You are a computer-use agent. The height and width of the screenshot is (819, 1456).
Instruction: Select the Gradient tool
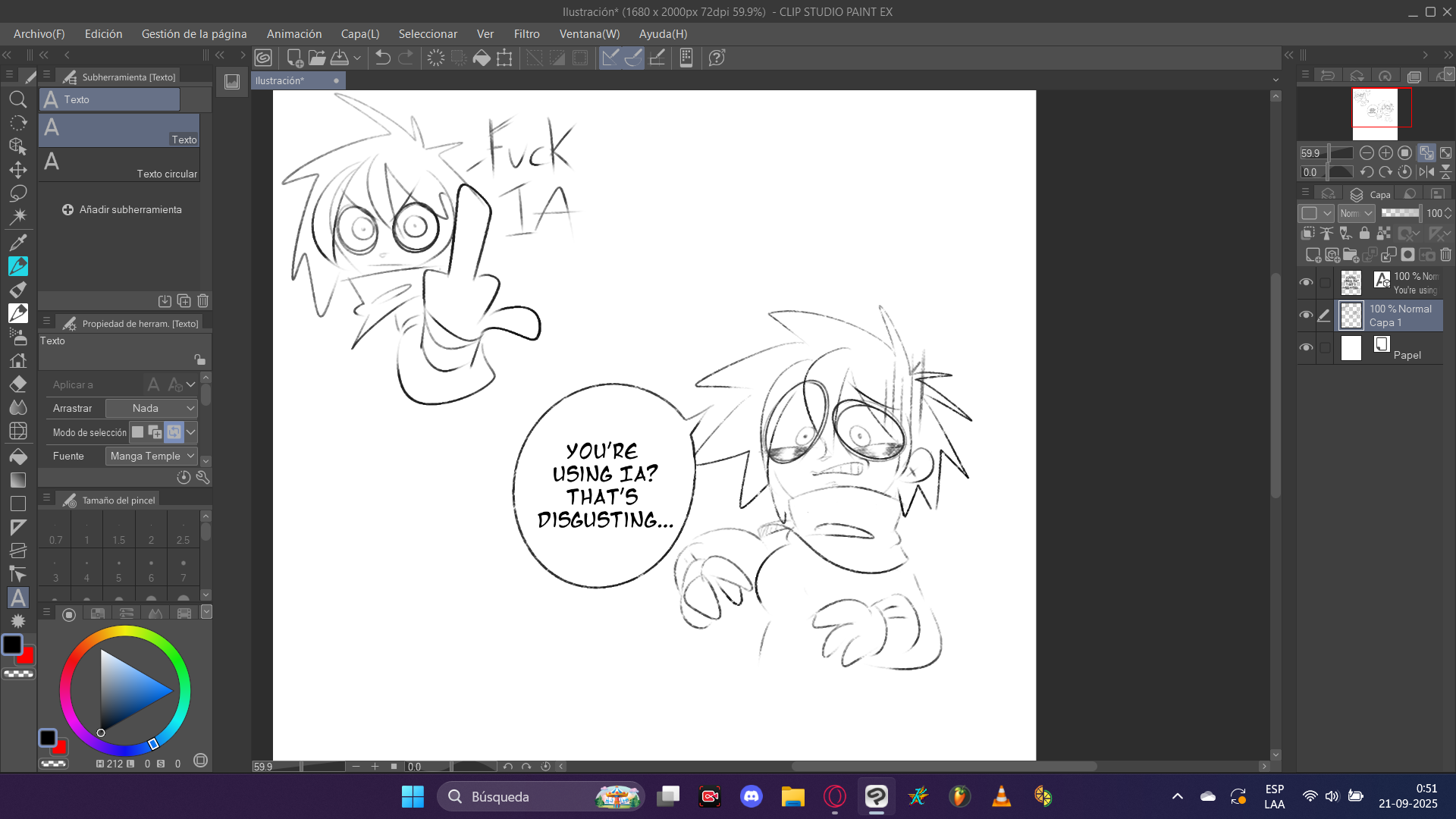[x=18, y=480]
